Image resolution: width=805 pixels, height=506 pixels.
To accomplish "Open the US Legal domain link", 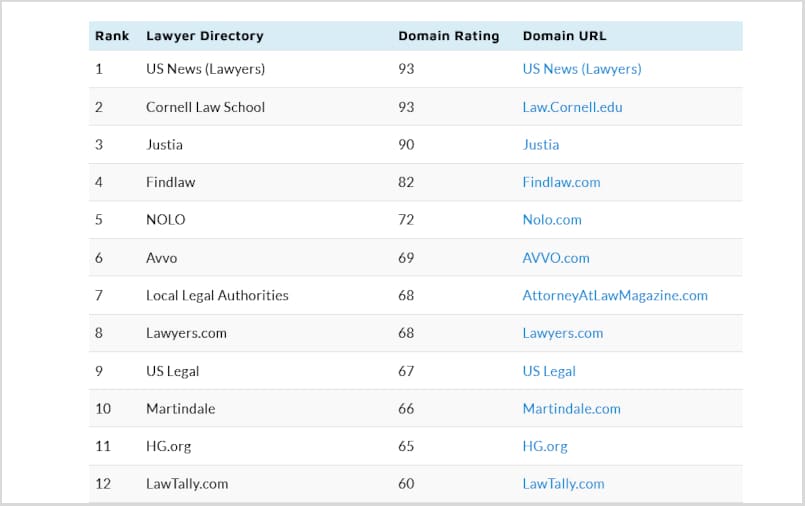I will tap(549, 371).
